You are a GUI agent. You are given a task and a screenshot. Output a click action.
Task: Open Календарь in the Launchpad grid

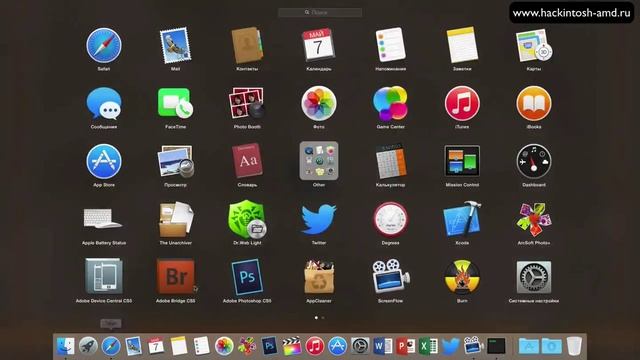click(x=318, y=46)
